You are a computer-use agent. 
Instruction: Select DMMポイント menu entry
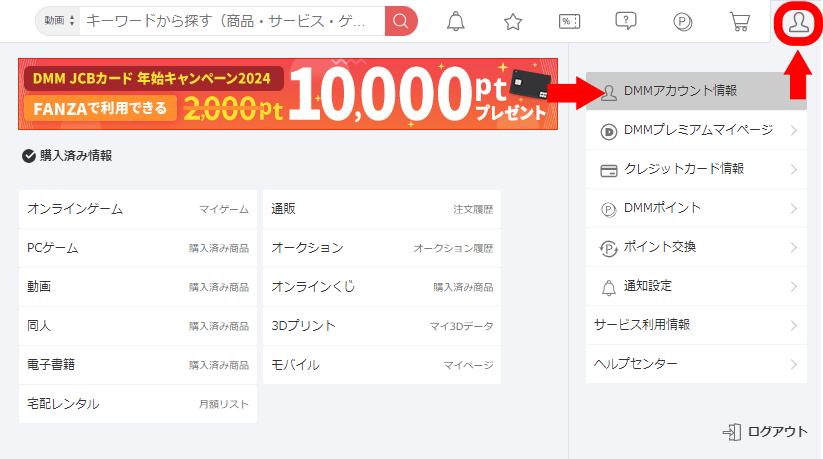pyautogui.click(x=696, y=208)
